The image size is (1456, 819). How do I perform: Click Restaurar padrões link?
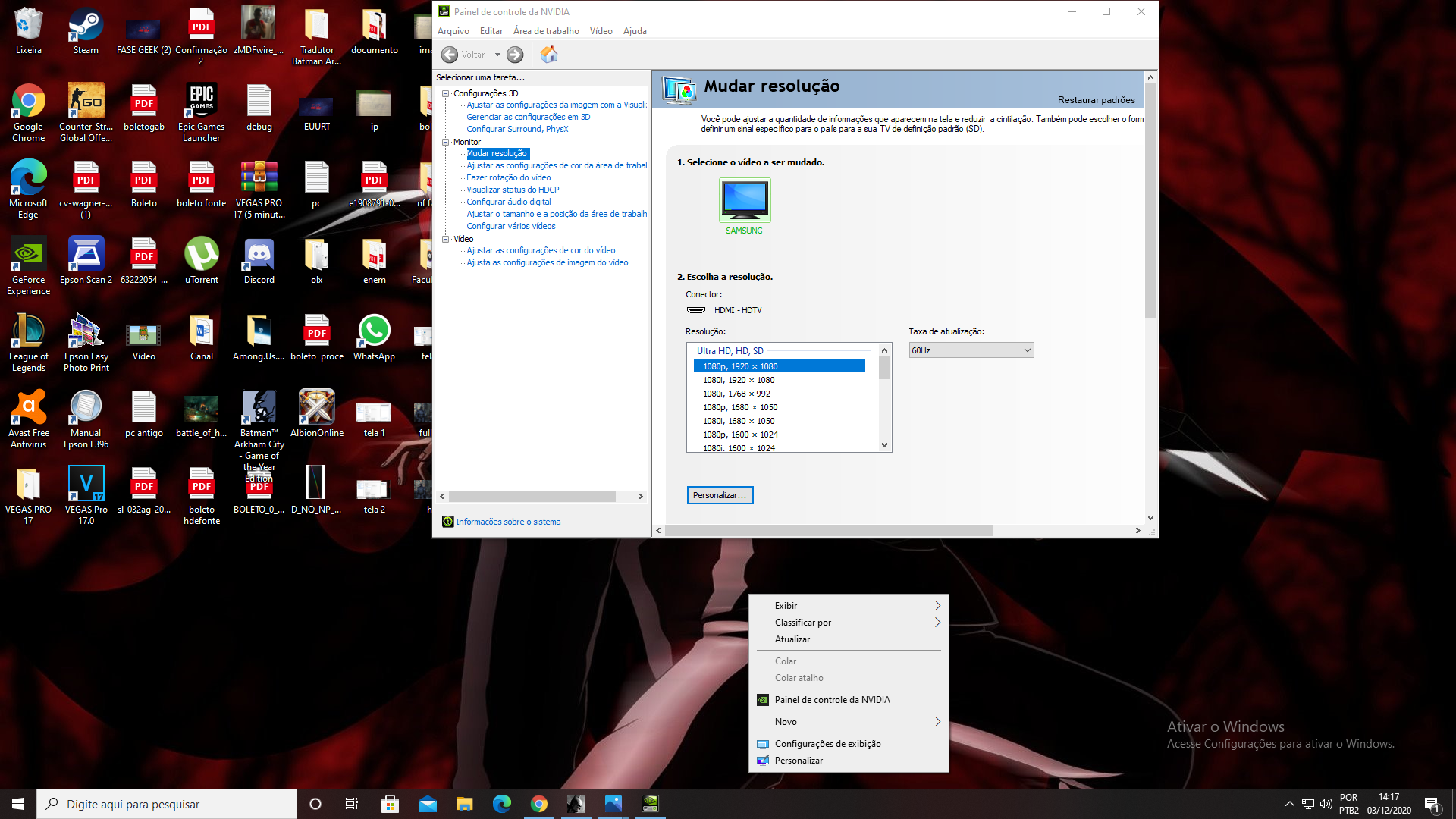[x=1096, y=100]
